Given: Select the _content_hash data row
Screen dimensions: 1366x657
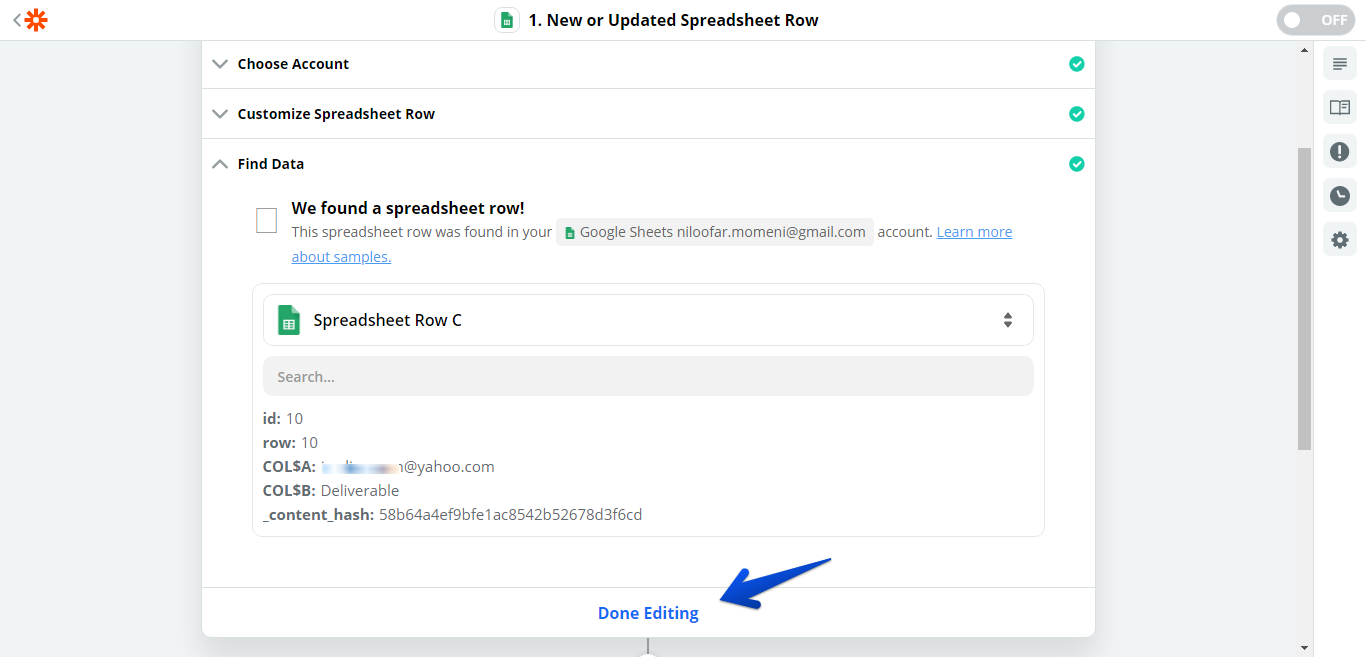Looking at the screenshot, I should coord(452,515).
